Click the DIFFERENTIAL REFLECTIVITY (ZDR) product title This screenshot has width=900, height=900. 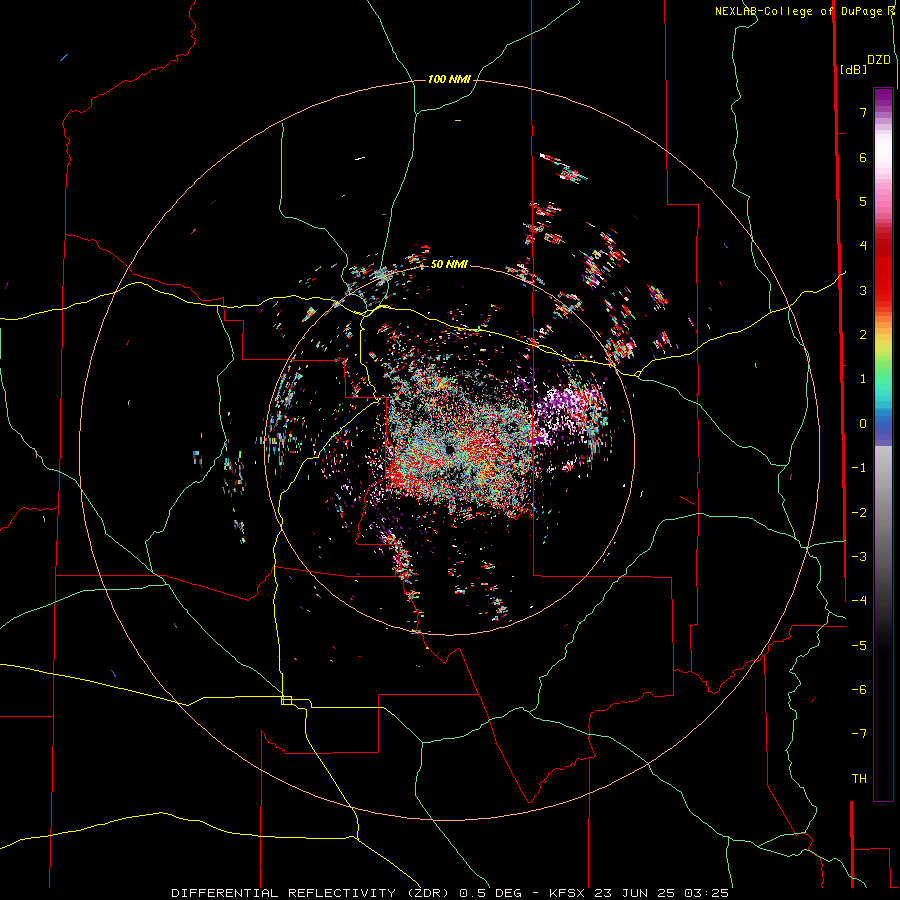pyautogui.click(x=312, y=893)
